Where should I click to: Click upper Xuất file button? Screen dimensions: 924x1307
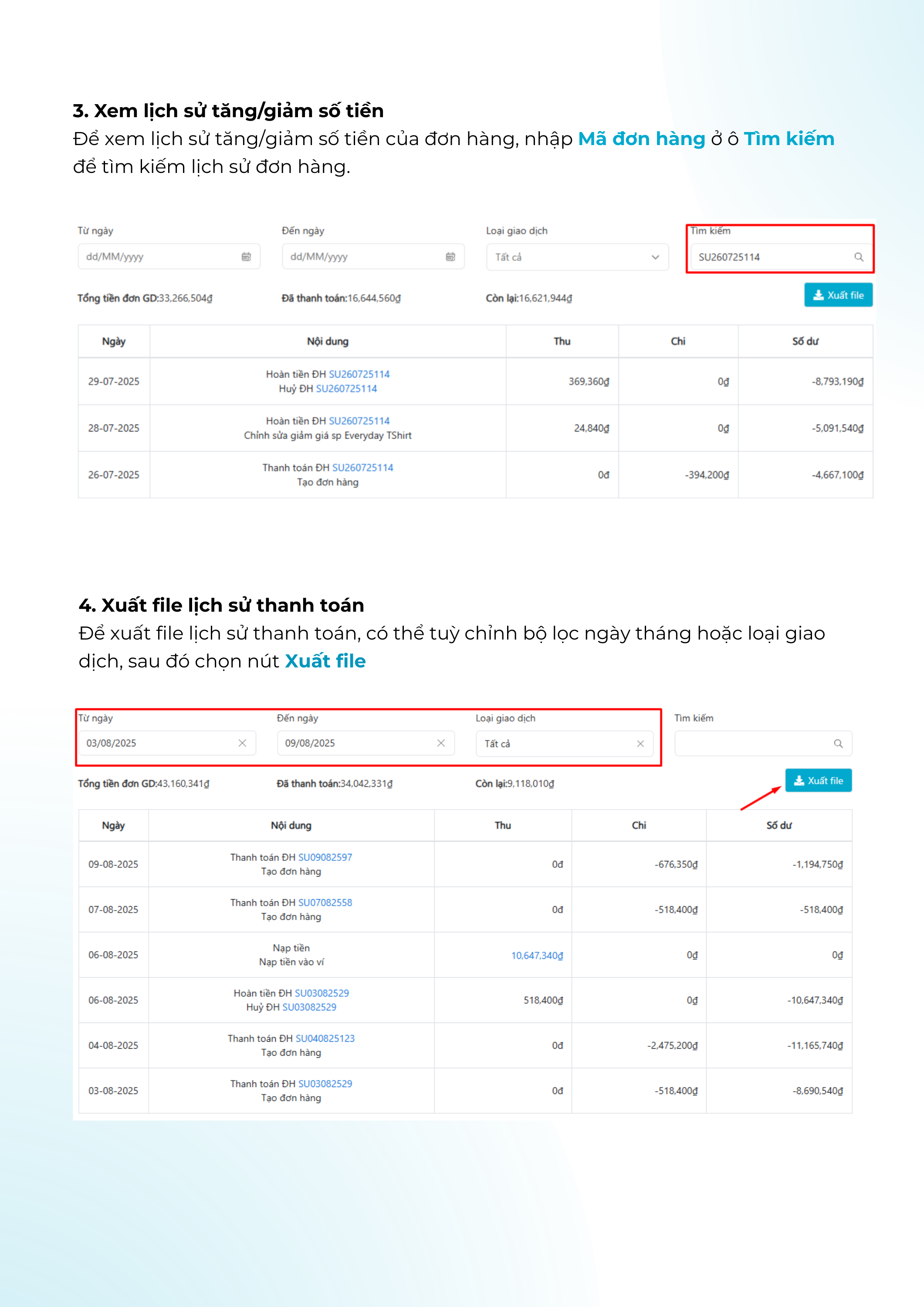click(x=838, y=295)
